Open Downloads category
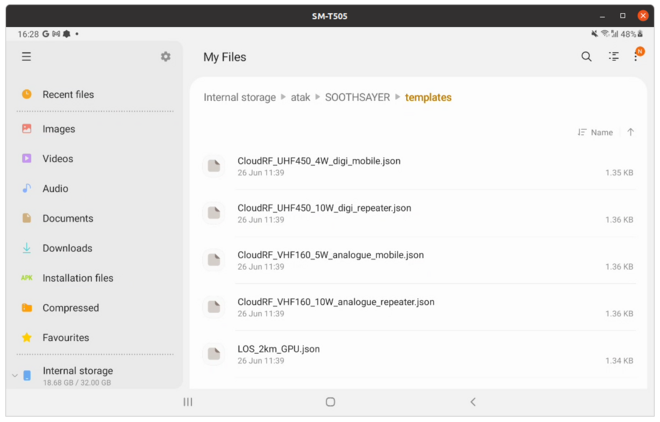The image size is (660, 422). coord(95,248)
